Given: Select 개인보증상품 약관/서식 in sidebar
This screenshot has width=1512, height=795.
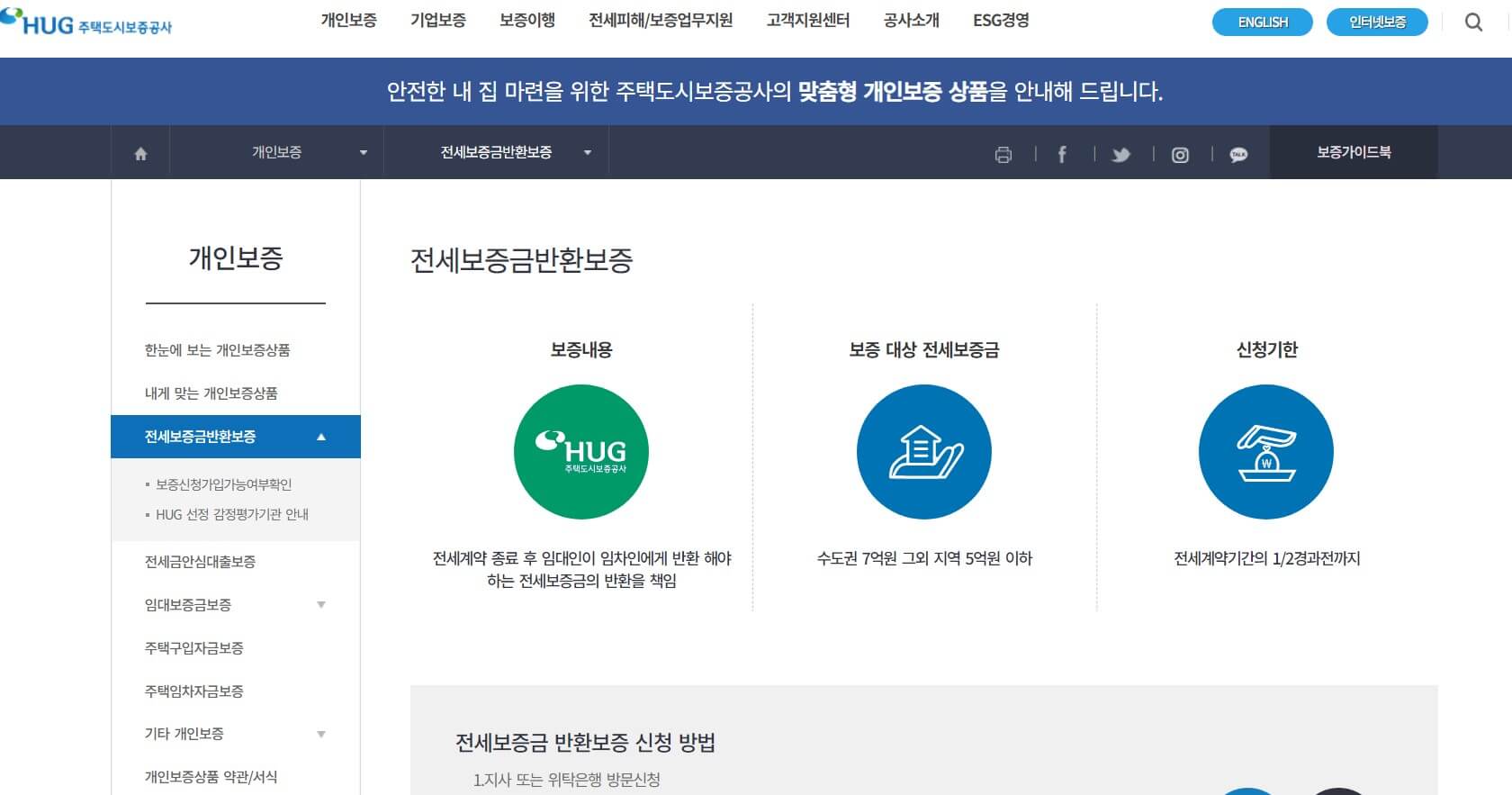Looking at the screenshot, I should click(211, 777).
